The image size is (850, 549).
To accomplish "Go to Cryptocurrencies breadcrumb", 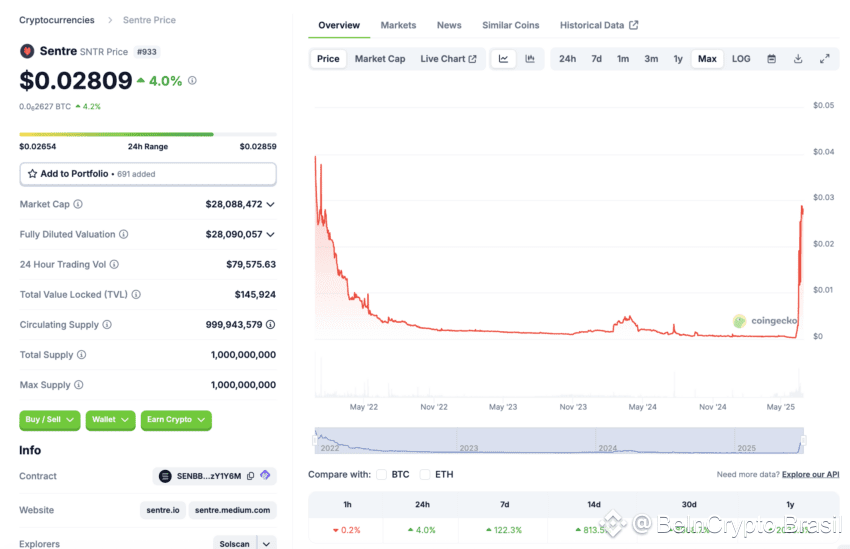I will pos(57,20).
